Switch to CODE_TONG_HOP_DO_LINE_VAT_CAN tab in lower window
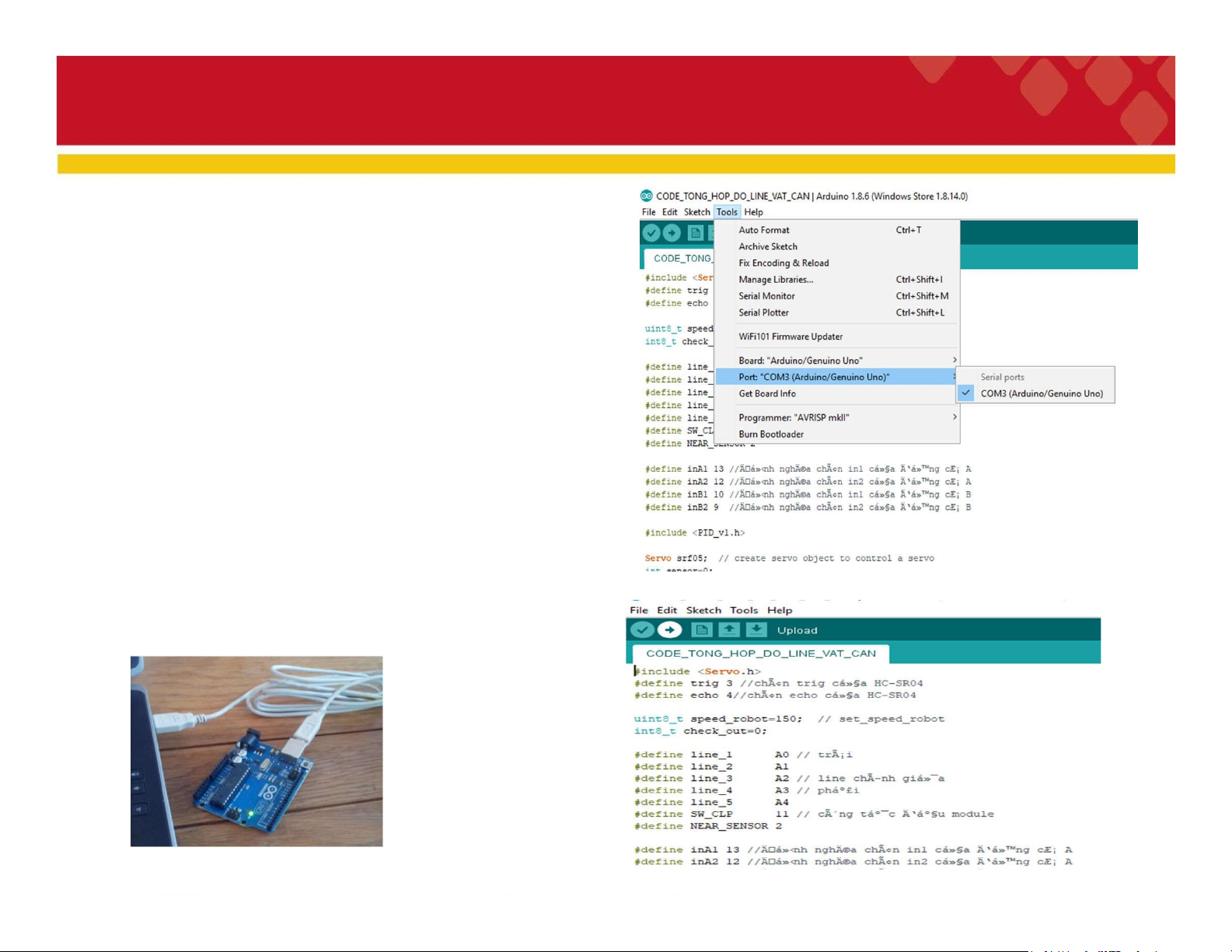The image size is (1232, 952). coord(760,654)
